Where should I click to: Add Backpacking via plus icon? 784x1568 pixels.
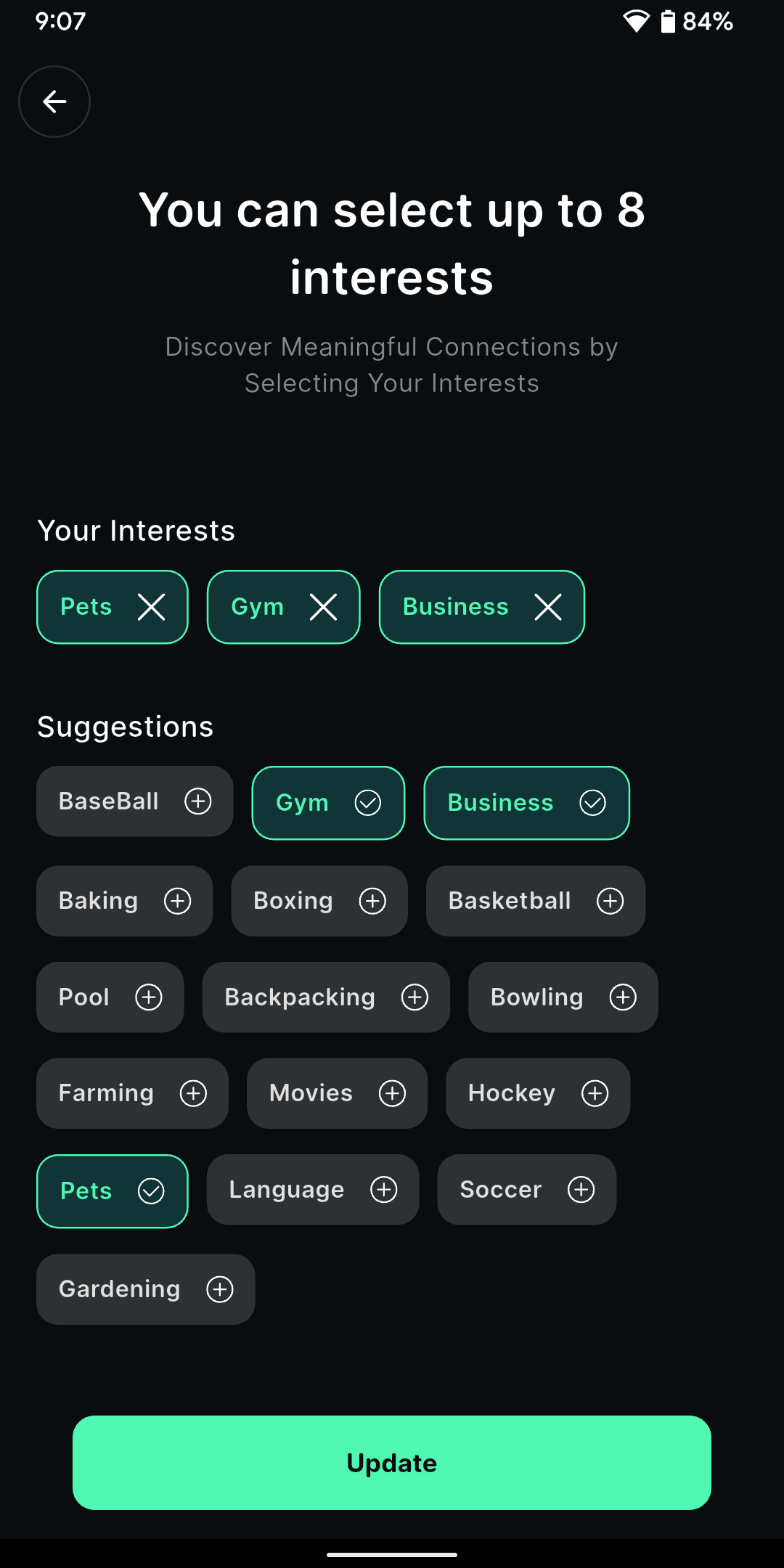tap(415, 997)
